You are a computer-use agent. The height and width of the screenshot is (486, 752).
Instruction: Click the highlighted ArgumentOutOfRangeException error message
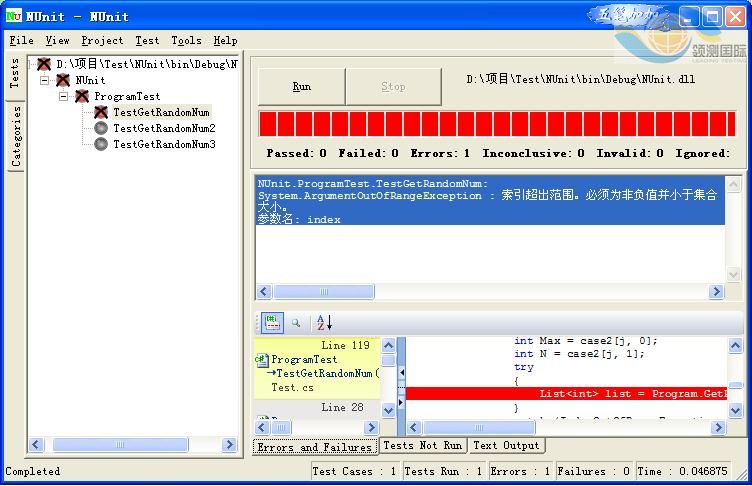[489, 201]
